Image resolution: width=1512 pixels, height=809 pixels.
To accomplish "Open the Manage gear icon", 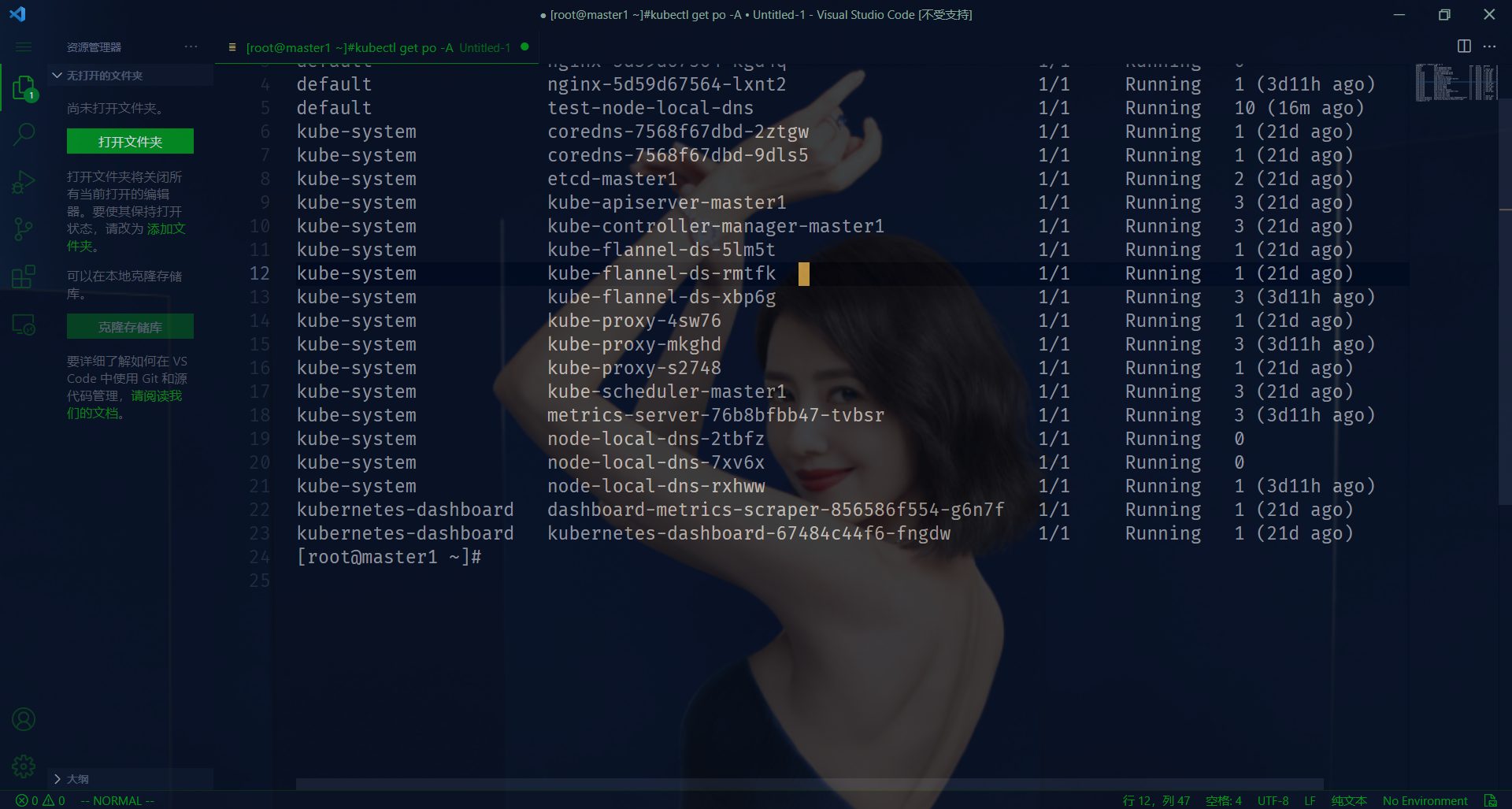I will pyautogui.click(x=24, y=766).
